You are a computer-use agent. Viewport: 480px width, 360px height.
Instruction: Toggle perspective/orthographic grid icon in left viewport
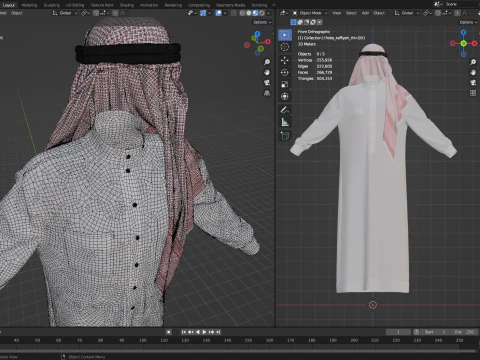click(267, 93)
